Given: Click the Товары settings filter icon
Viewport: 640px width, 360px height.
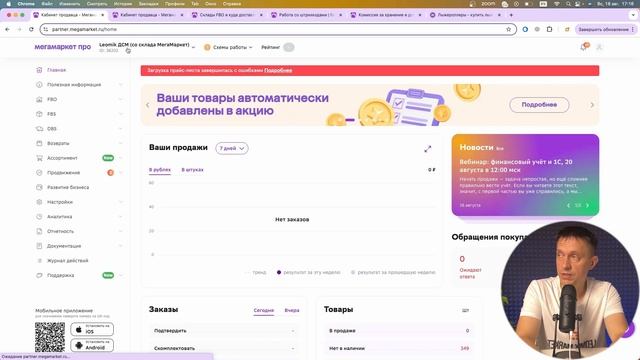Looking at the screenshot, I should [465, 311].
